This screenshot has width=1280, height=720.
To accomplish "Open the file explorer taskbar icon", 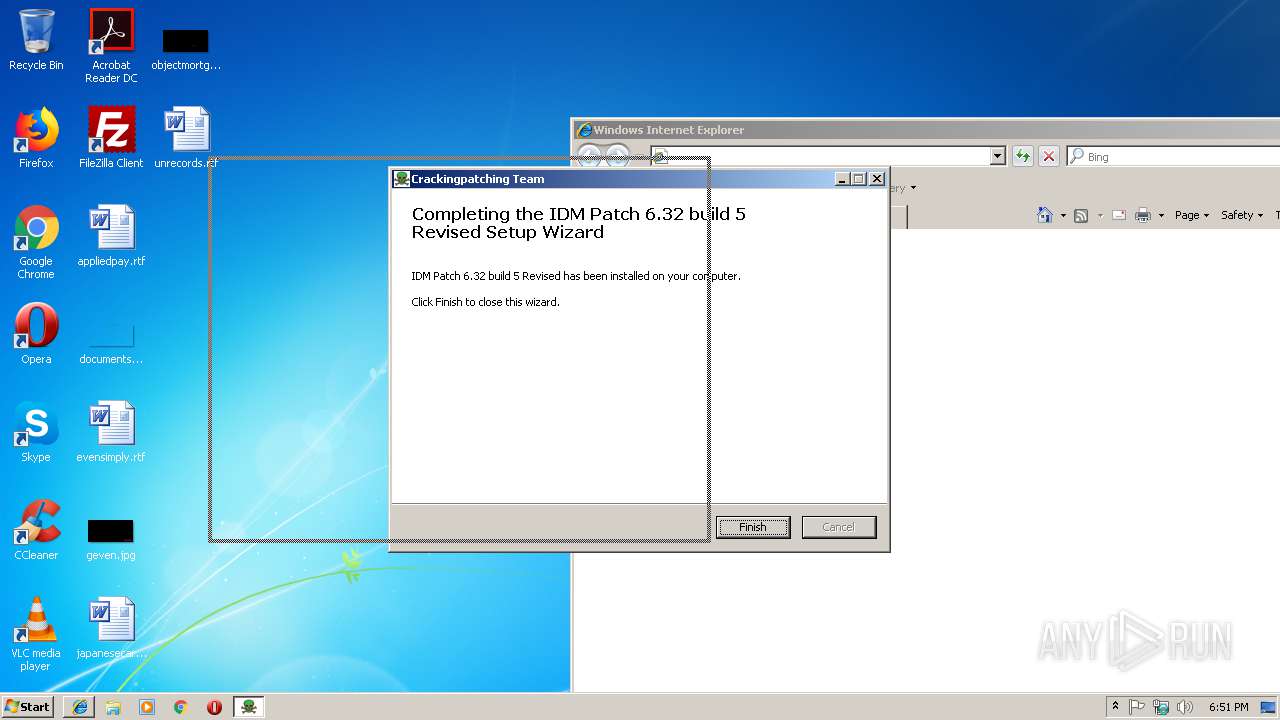I will 113,707.
